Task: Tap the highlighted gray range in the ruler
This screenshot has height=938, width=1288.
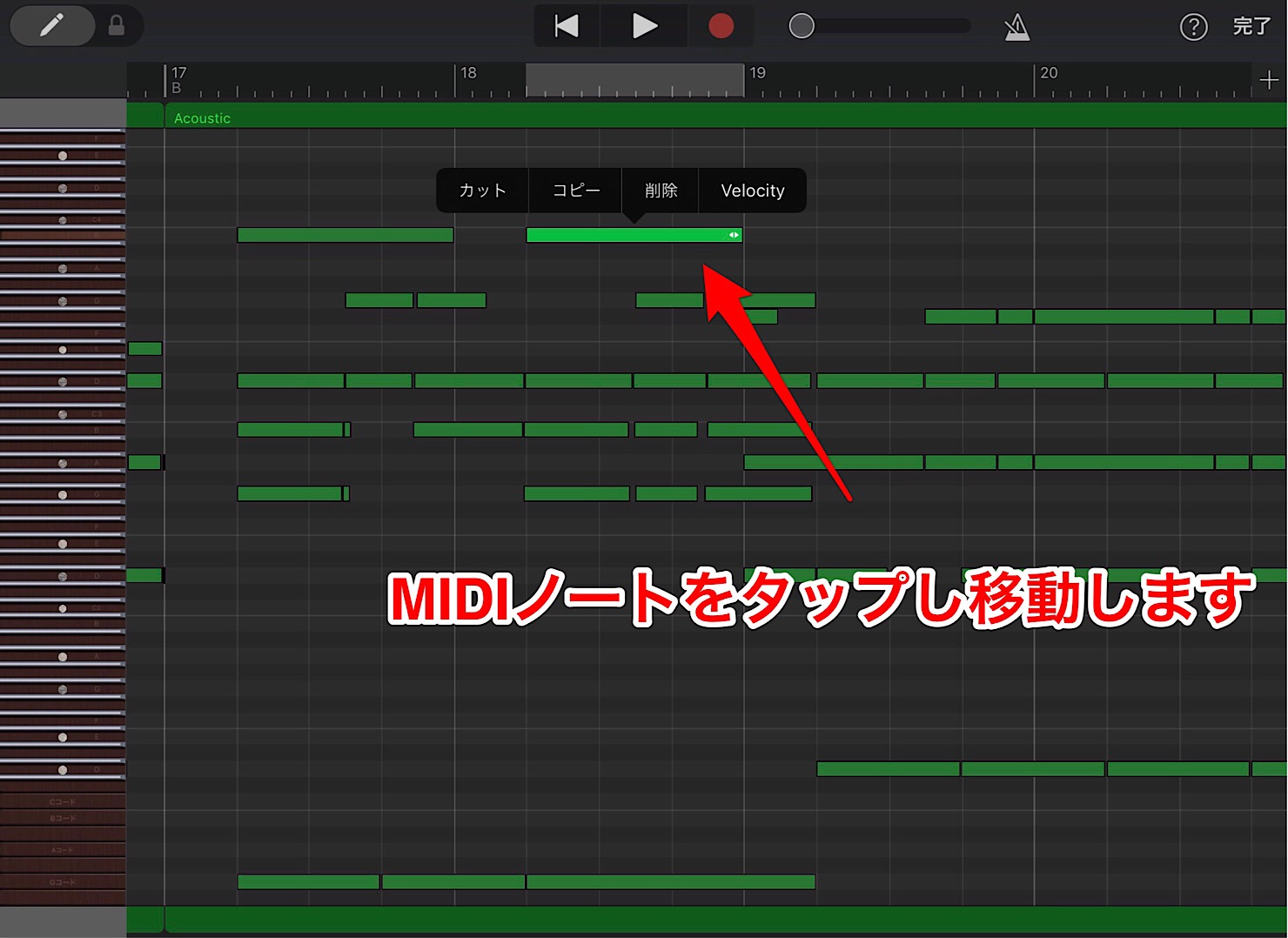Action: click(x=634, y=80)
